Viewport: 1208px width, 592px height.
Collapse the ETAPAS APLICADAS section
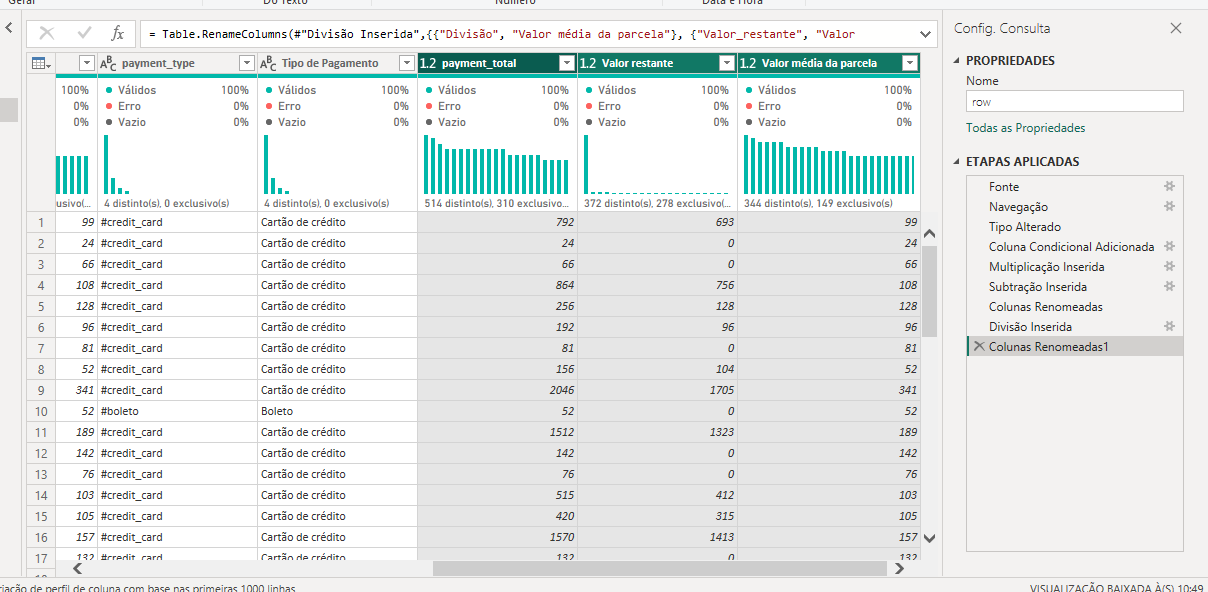point(956,162)
